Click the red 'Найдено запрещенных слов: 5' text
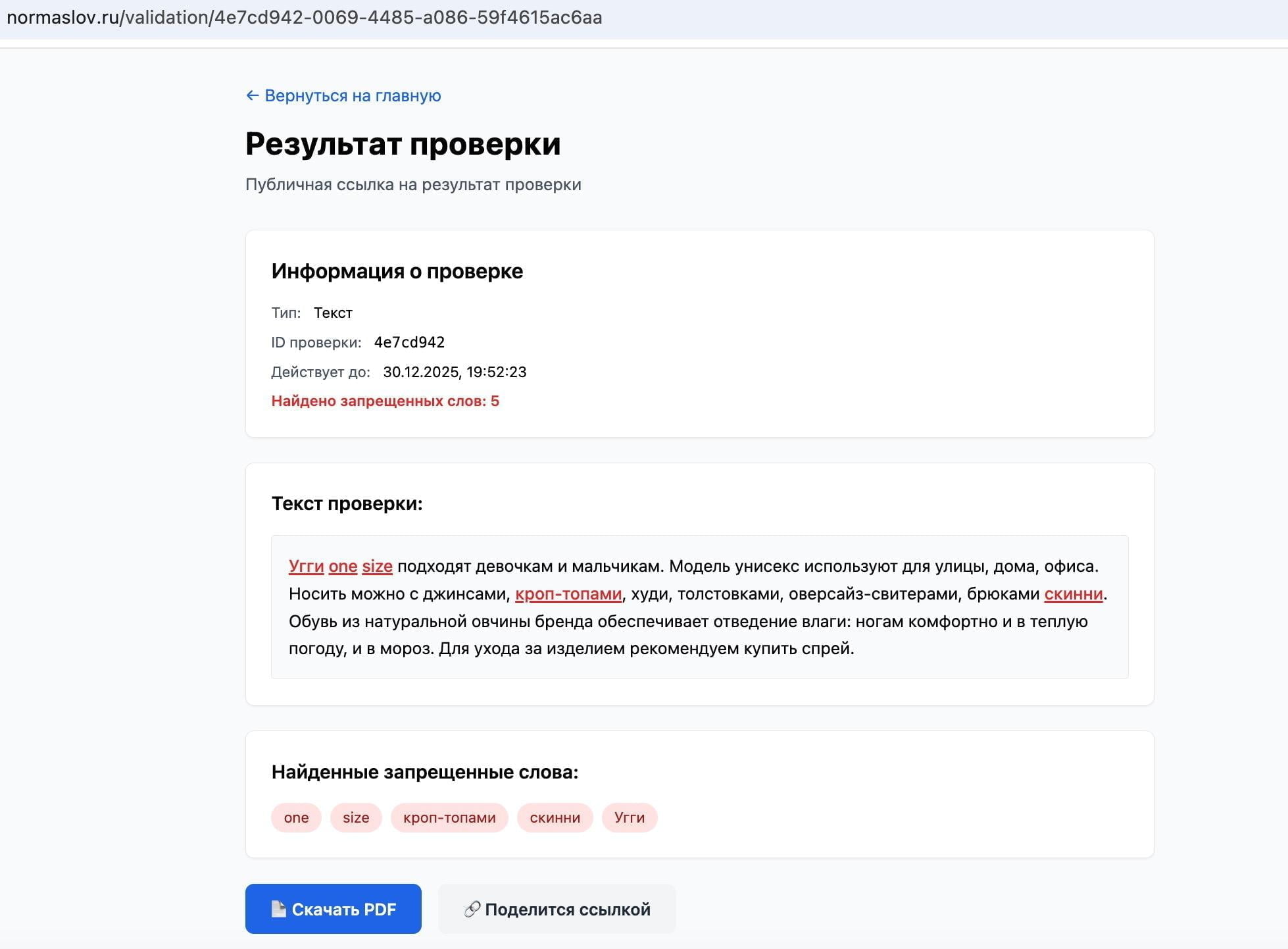Viewport: 1288px width, 949px height. pyautogui.click(x=385, y=400)
